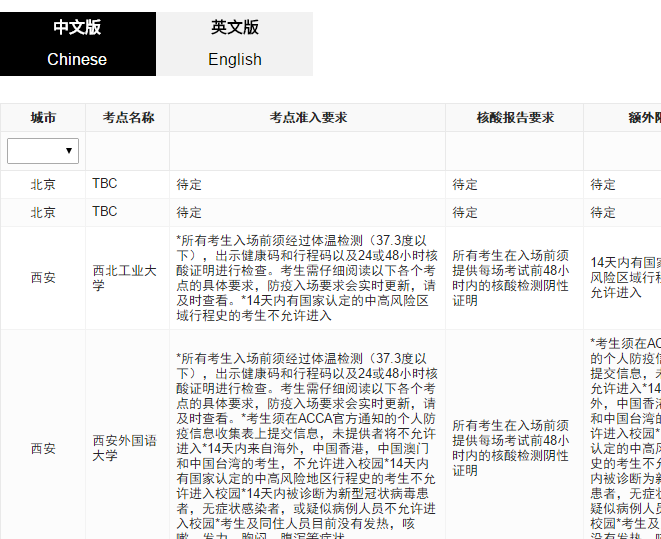The height and width of the screenshot is (539, 661).
Task: Click 待定 under 考点准入要求 in first row
Action: [189, 185]
